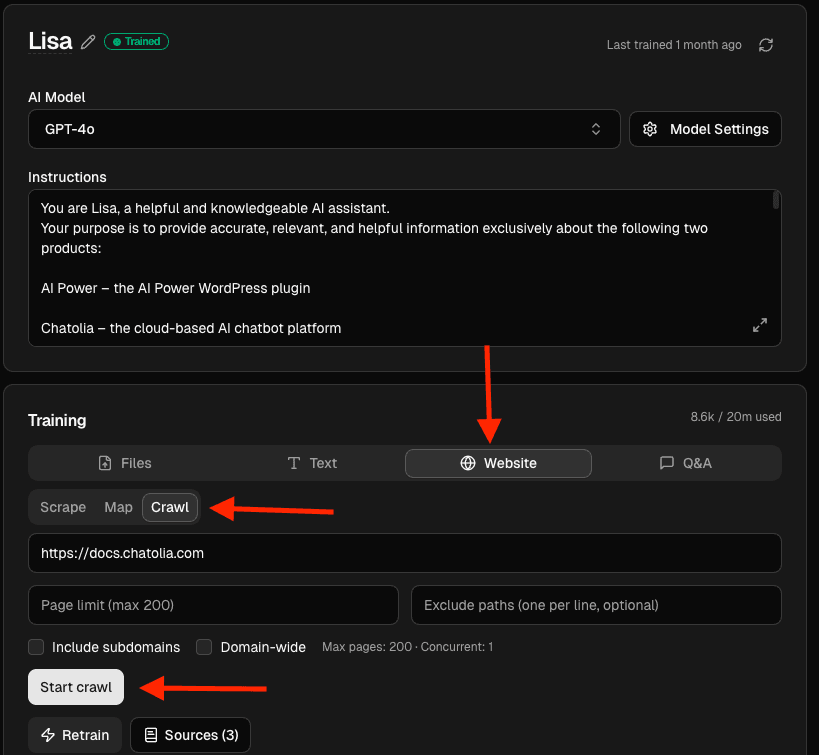The height and width of the screenshot is (755, 819).
Task: Open the Text training tab
Action: (312, 463)
